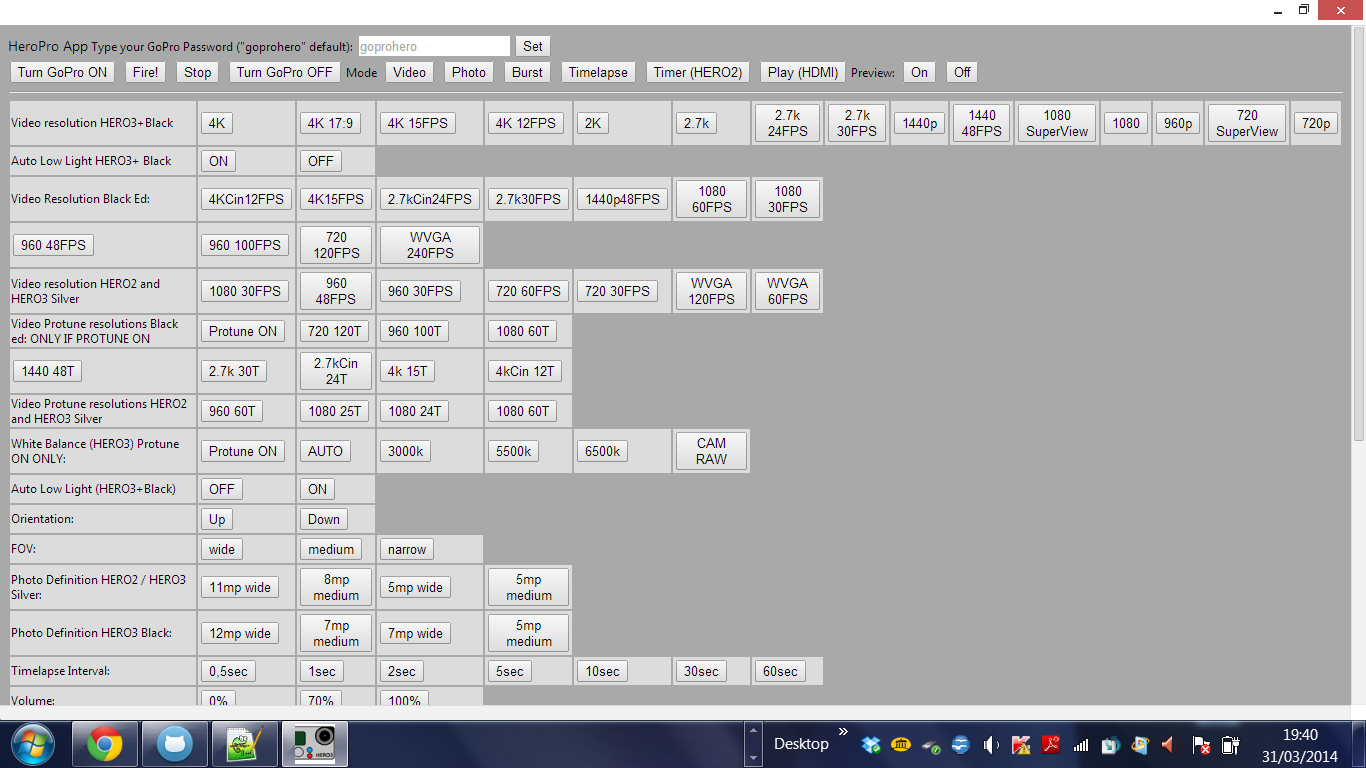Select 2.7kCin 24T Protune resolution
The image size is (1366, 768).
336,371
